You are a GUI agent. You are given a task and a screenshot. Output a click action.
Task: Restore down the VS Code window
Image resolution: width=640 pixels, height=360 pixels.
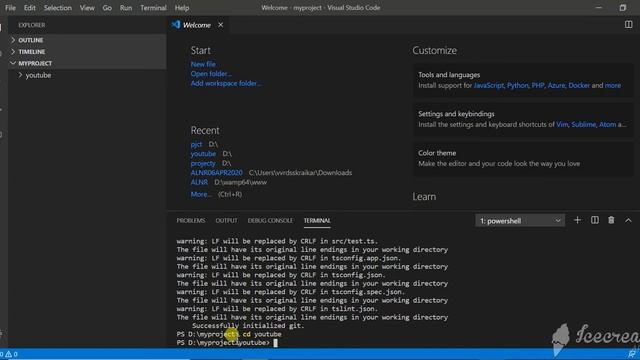coord(622,8)
